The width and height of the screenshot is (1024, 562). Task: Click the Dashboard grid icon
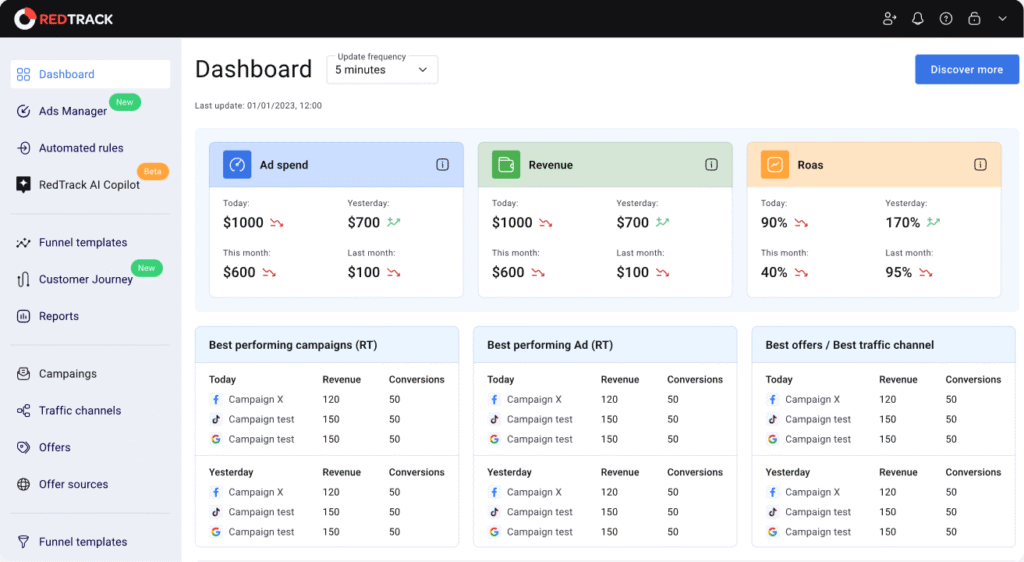click(24, 74)
